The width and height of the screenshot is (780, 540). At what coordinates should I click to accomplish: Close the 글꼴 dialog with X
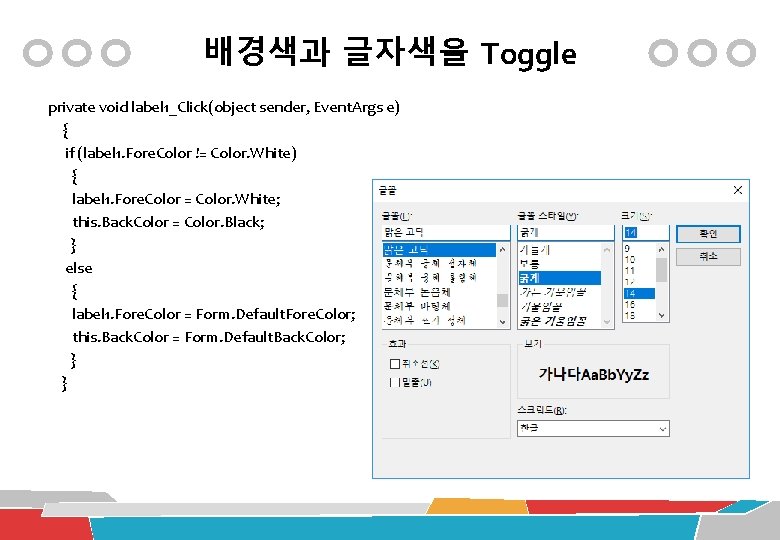738,190
